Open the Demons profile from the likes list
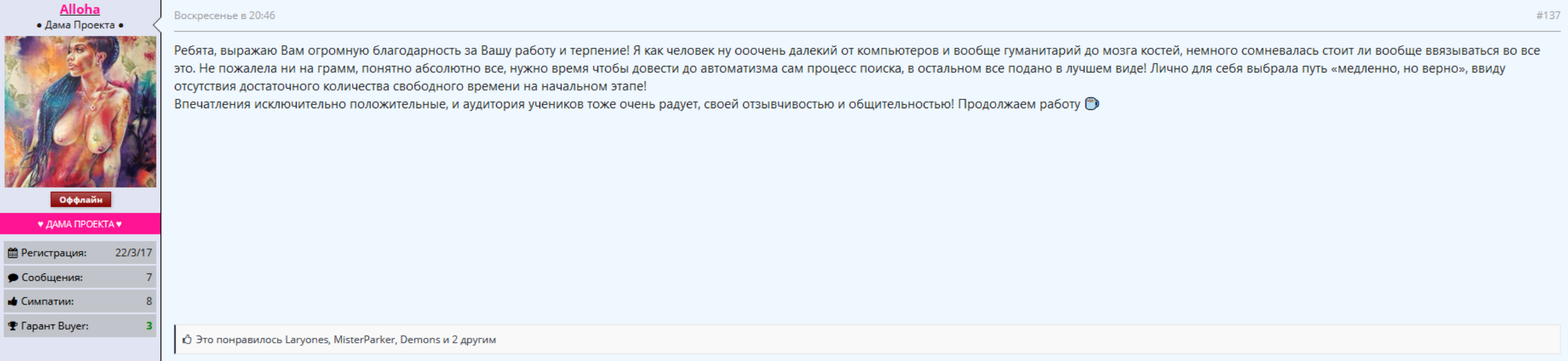The height and width of the screenshot is (361, 1568). click(420, 340)
